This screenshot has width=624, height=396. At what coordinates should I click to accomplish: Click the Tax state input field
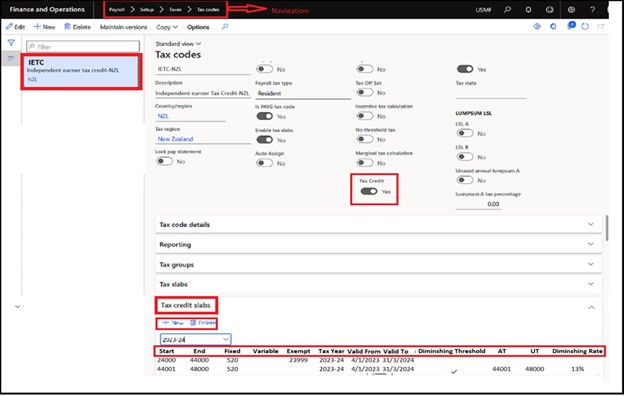(x=491, y=93)
